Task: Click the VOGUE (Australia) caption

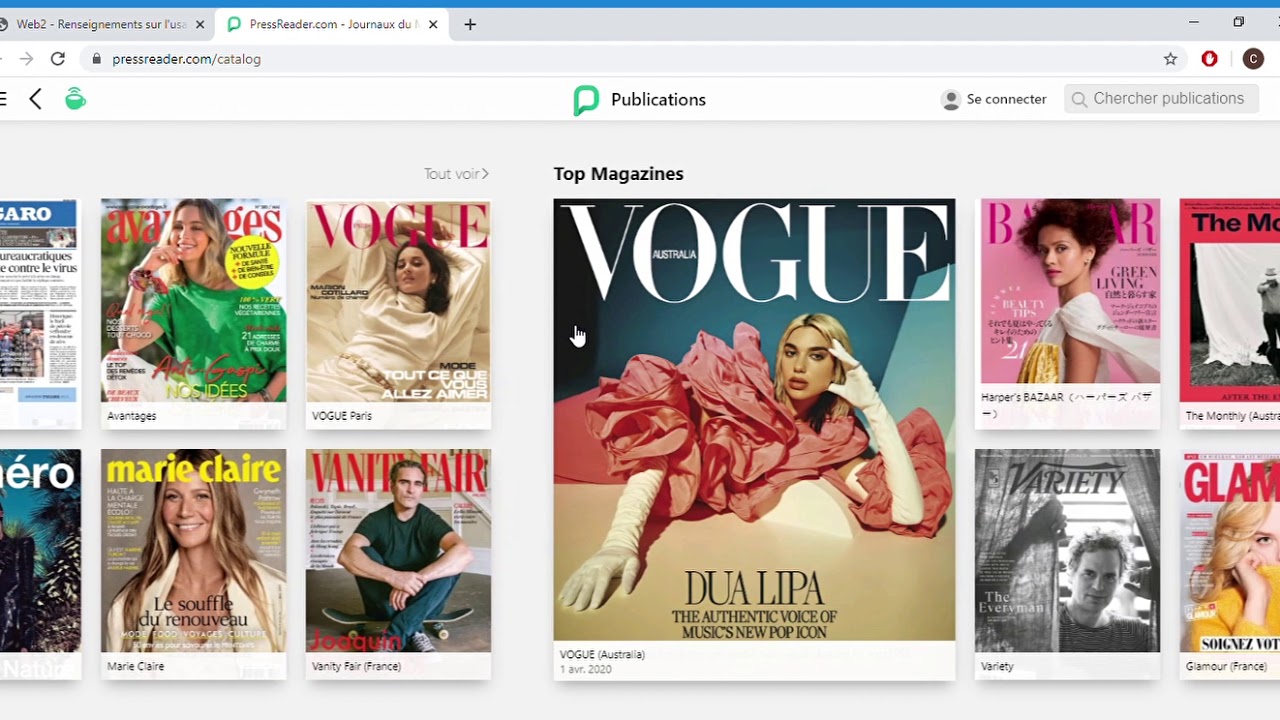Action: click(x=602, y=654)
